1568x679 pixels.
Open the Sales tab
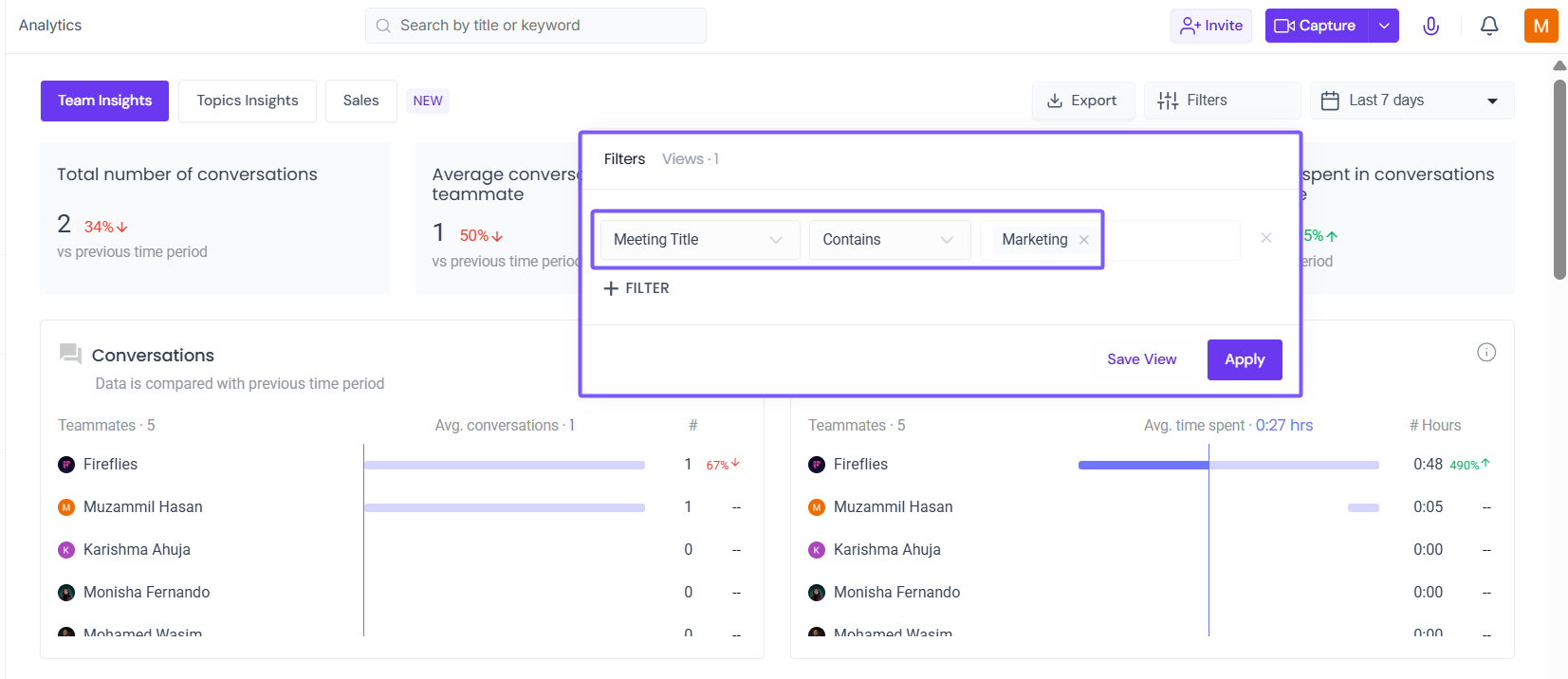click(x=360, y=101)
